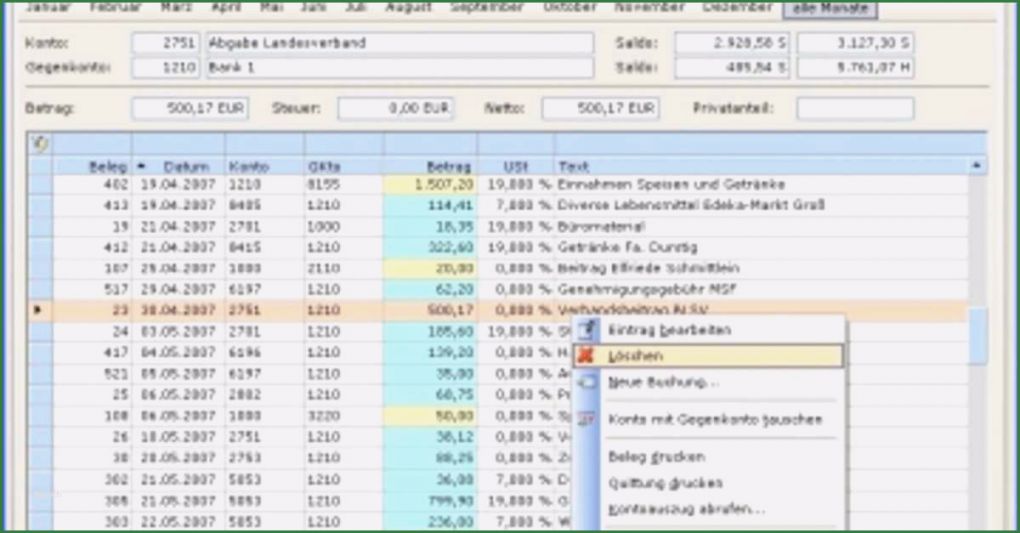1020x533 pixels.
Task: Choose Beleg drucken from the context menu
Action: pyautogui.click(x=655, y=457)
